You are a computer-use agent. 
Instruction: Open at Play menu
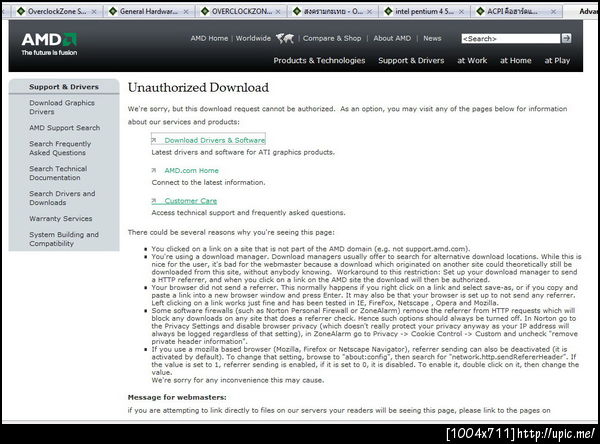click(557, 60)
